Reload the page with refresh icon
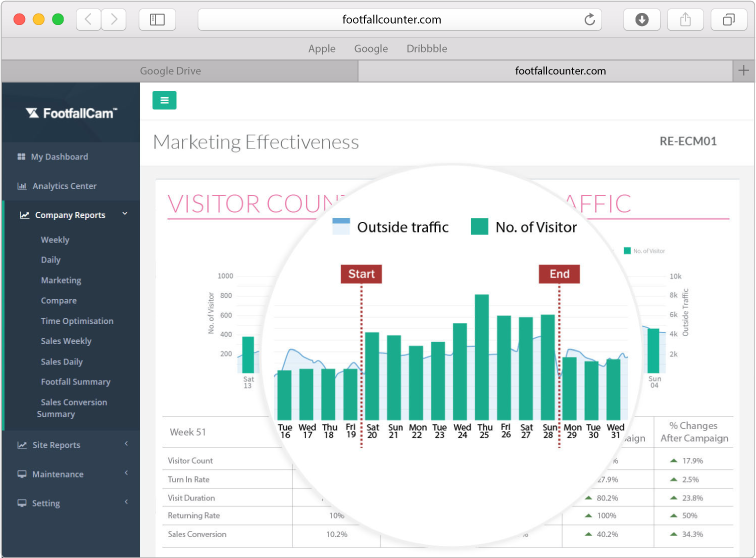The width and height of the screenshot is (756, 558). click(589, 20)
